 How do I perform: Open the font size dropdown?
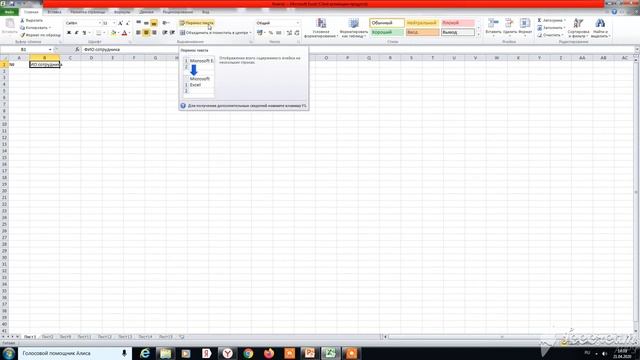[x=114, y=23]
